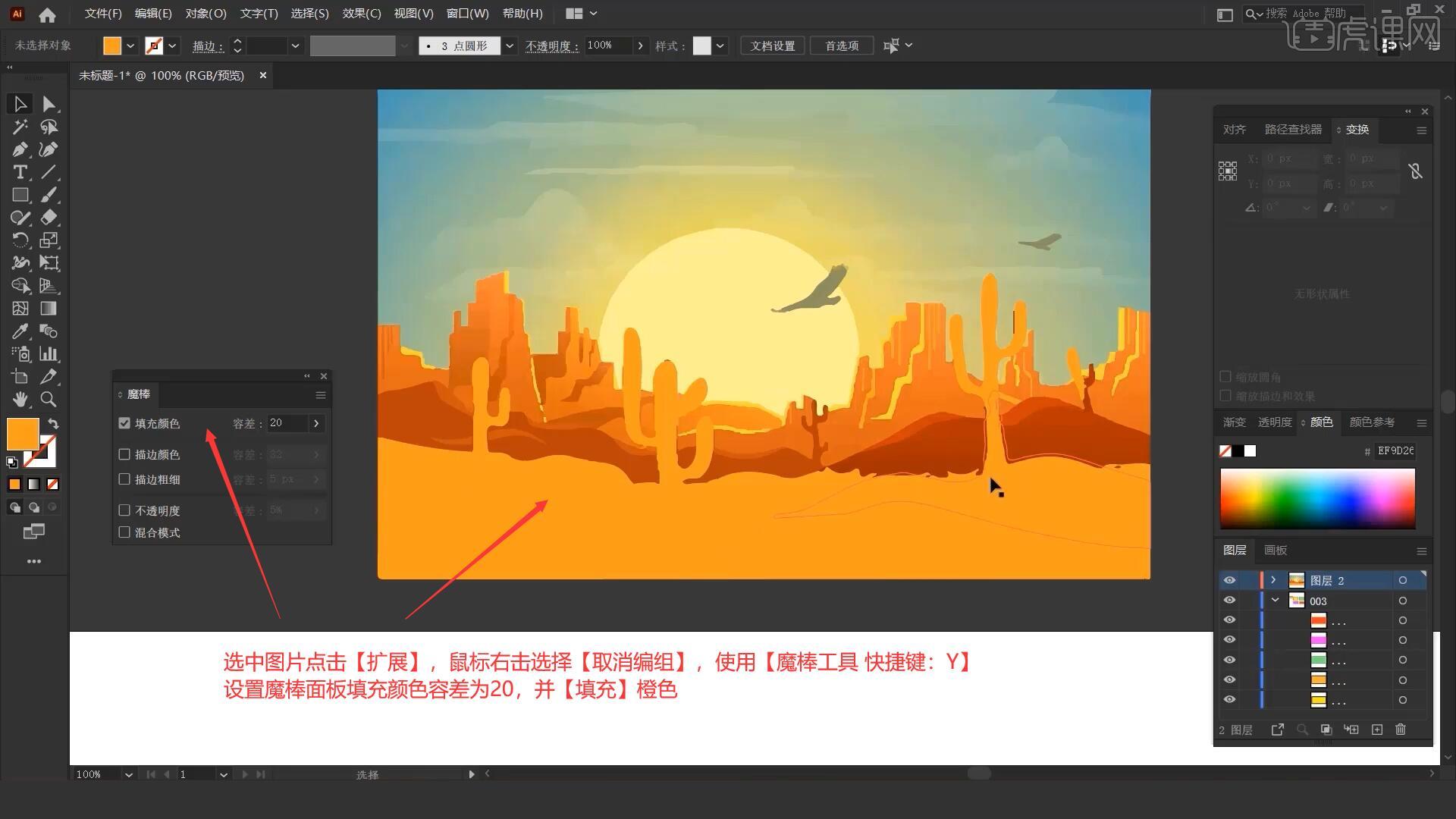Toggle visibility of 003 layer
Screen dimensions: 1456x819
click(1228, 600)
